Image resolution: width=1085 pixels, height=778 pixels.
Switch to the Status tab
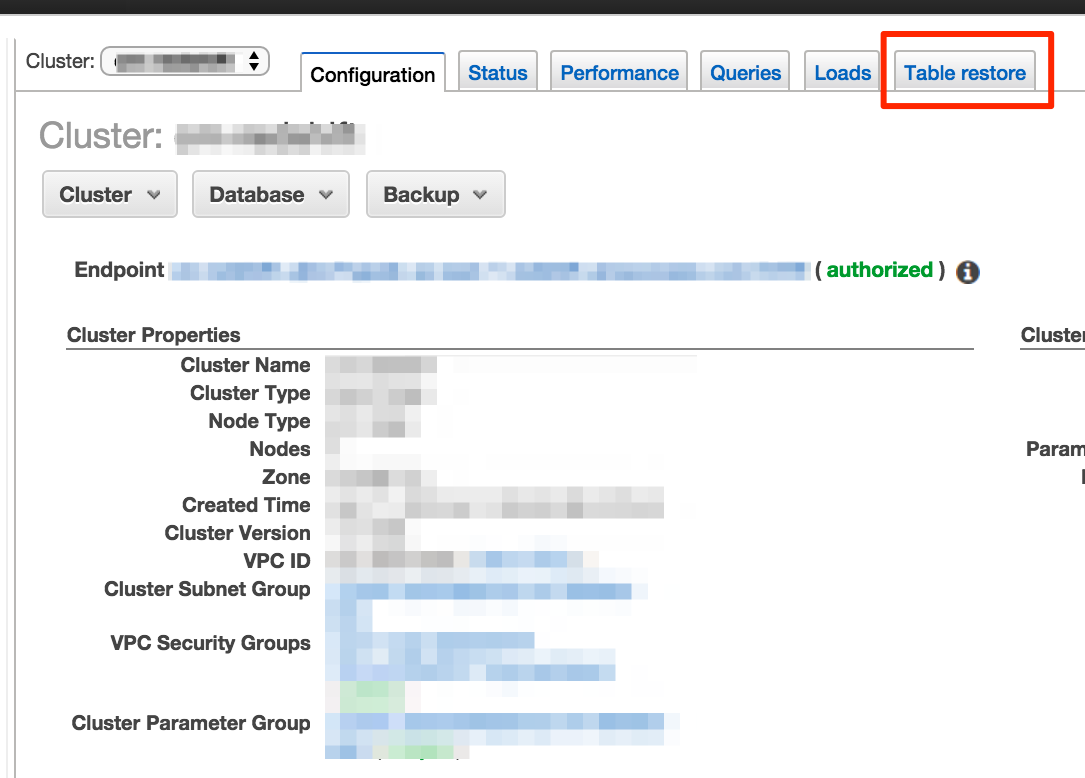pyautogui.click(x=497, y=72)
